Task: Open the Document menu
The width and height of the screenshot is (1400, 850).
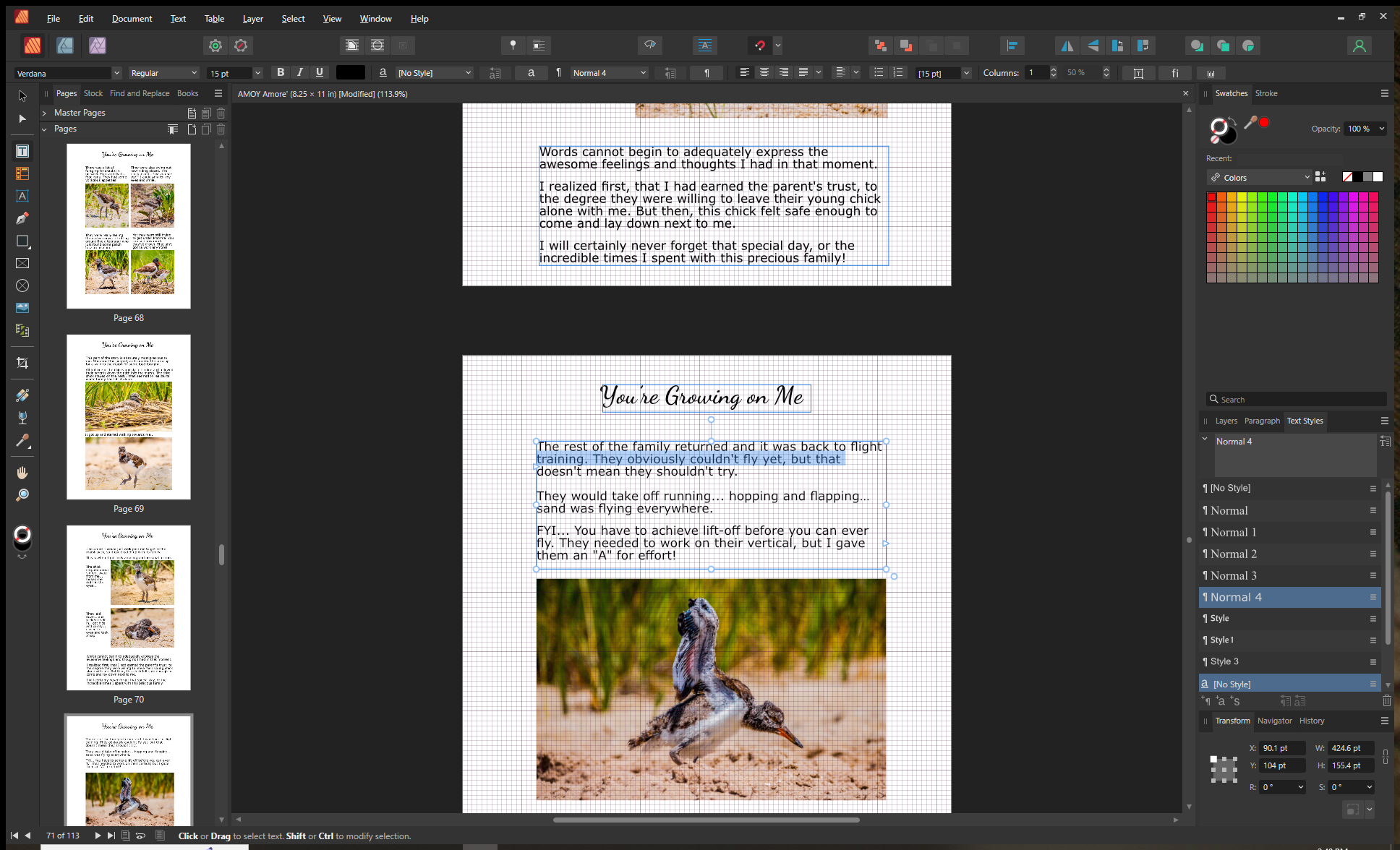Action: pos(132,19)
